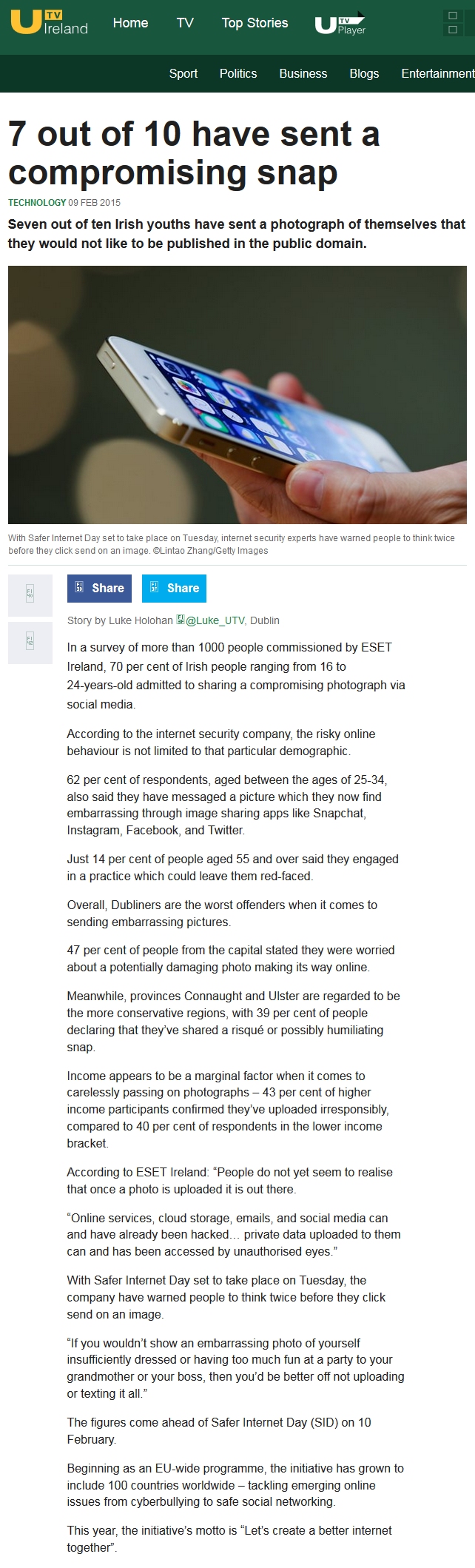This screenshot has width=475, height=1568.
Task: Click the upper grey square icon beside article
Action: pyautogui.click(x=30, y=595)
